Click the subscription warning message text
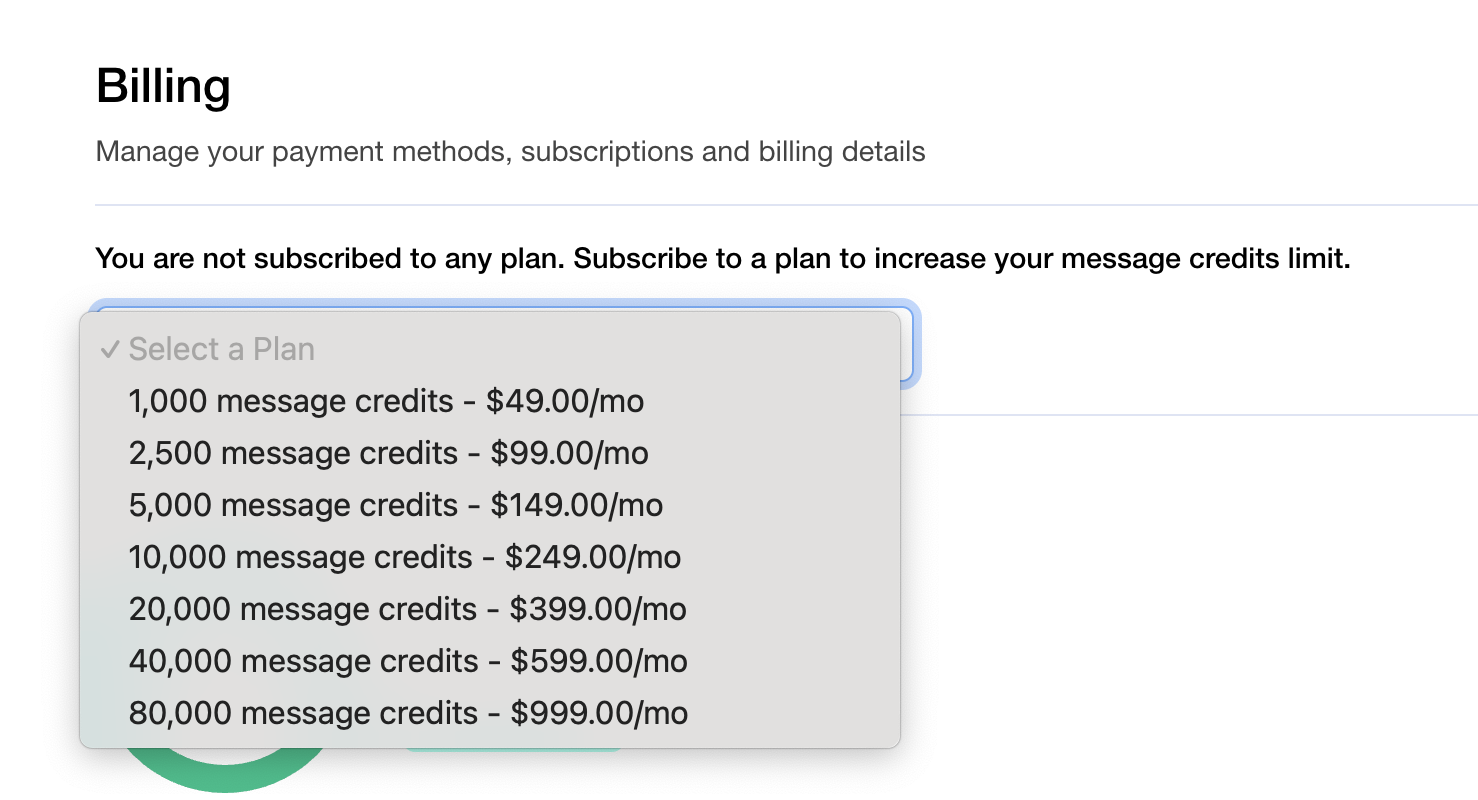This screenshot has width=1478, height=800. (723, 258)
